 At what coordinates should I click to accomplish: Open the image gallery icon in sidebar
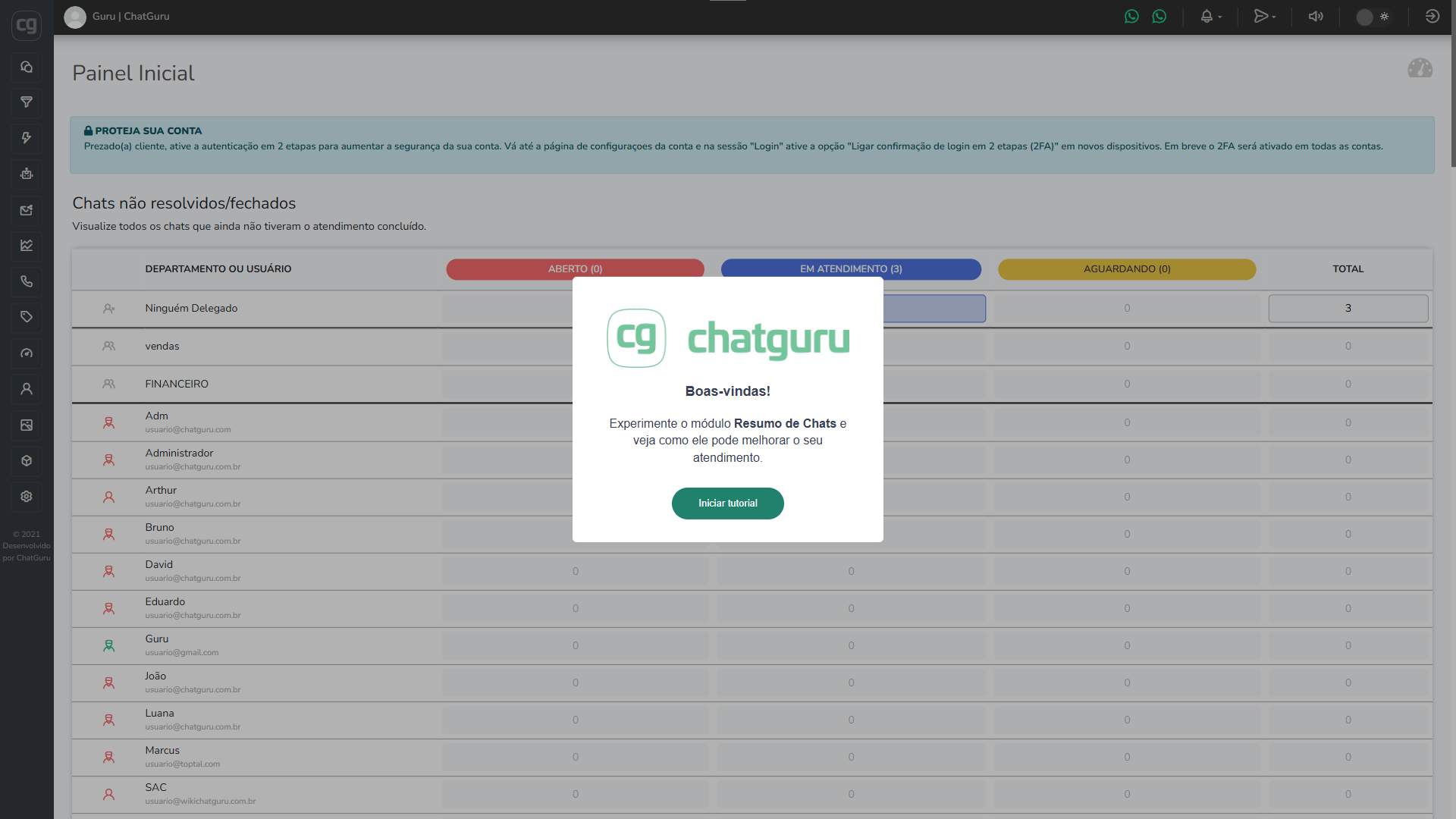[27, 425]
